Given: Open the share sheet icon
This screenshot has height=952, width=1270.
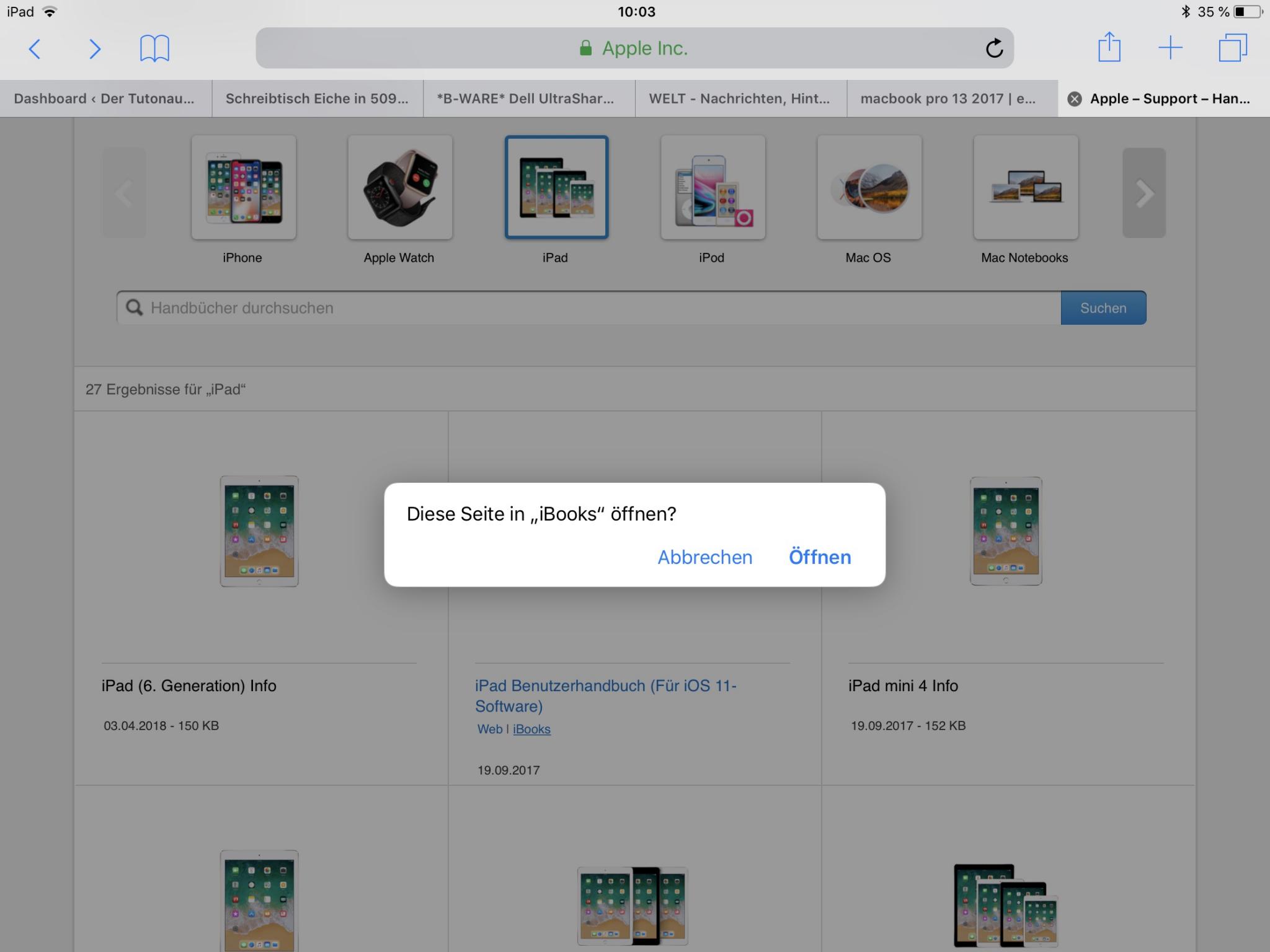Looking at the screenshot, I should (x=1109, y=48).
